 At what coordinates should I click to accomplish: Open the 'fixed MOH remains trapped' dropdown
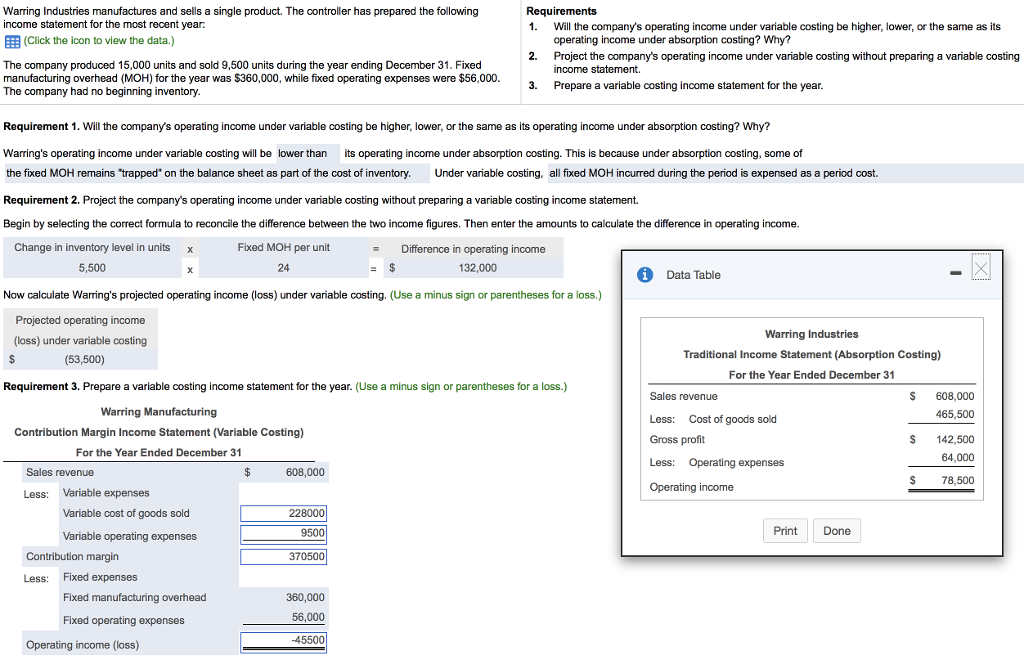click(216, 173)
